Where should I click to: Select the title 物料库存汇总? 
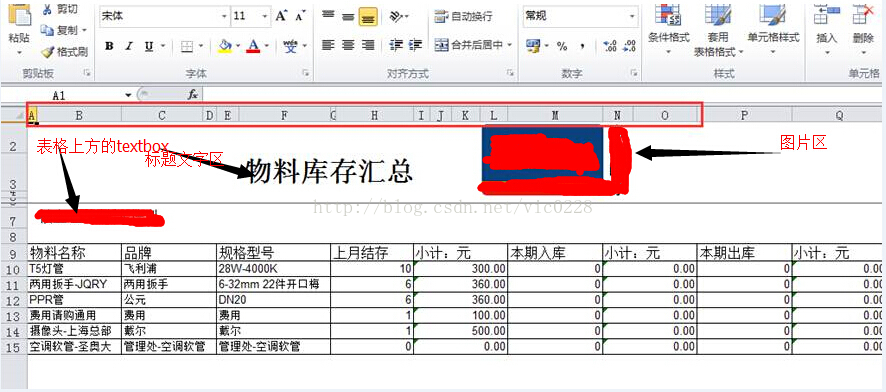click(x=331, y=171)
